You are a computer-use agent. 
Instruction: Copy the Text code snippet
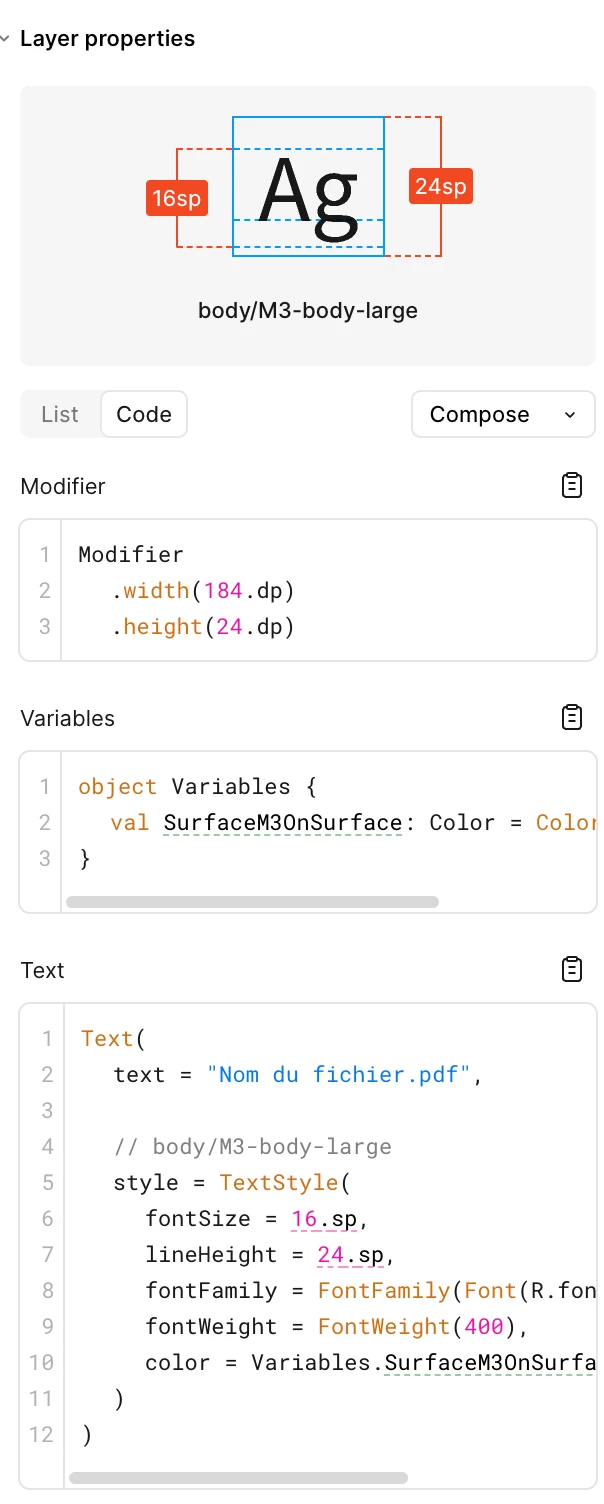[x=571, y=970]
